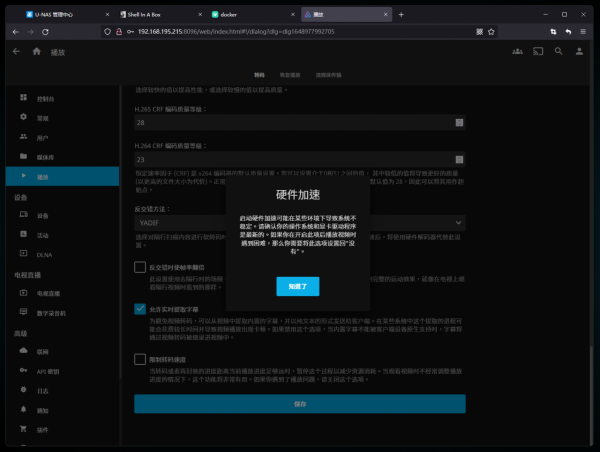The height and width of the screenshot is (452, 600).
Task: Switch to the Shell In A Box tab
Action: point(160,15)
